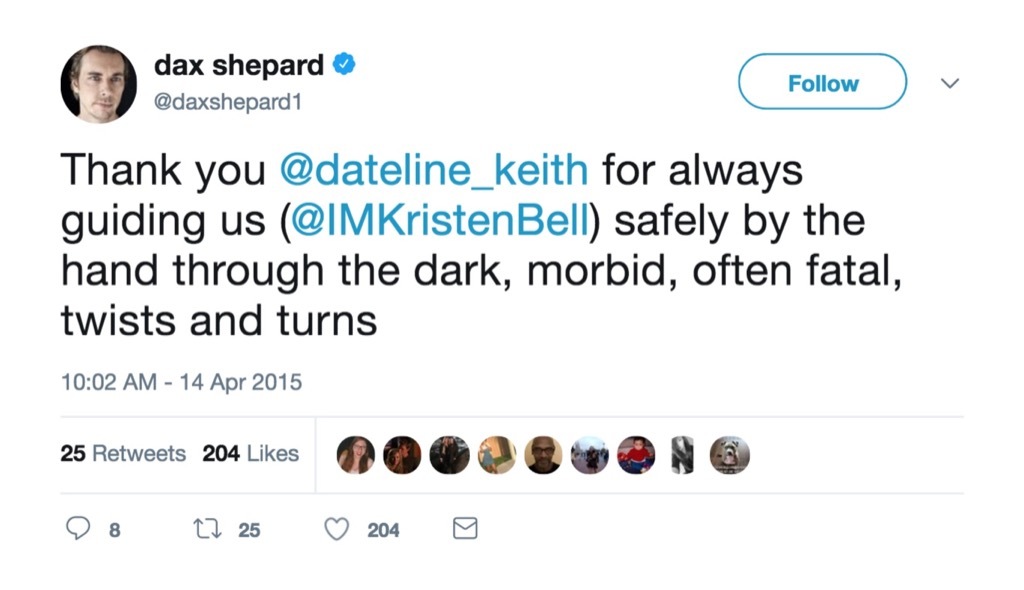Click the first liker's profile avatar thumbnail
The image size is (1024, 590).
355,455
